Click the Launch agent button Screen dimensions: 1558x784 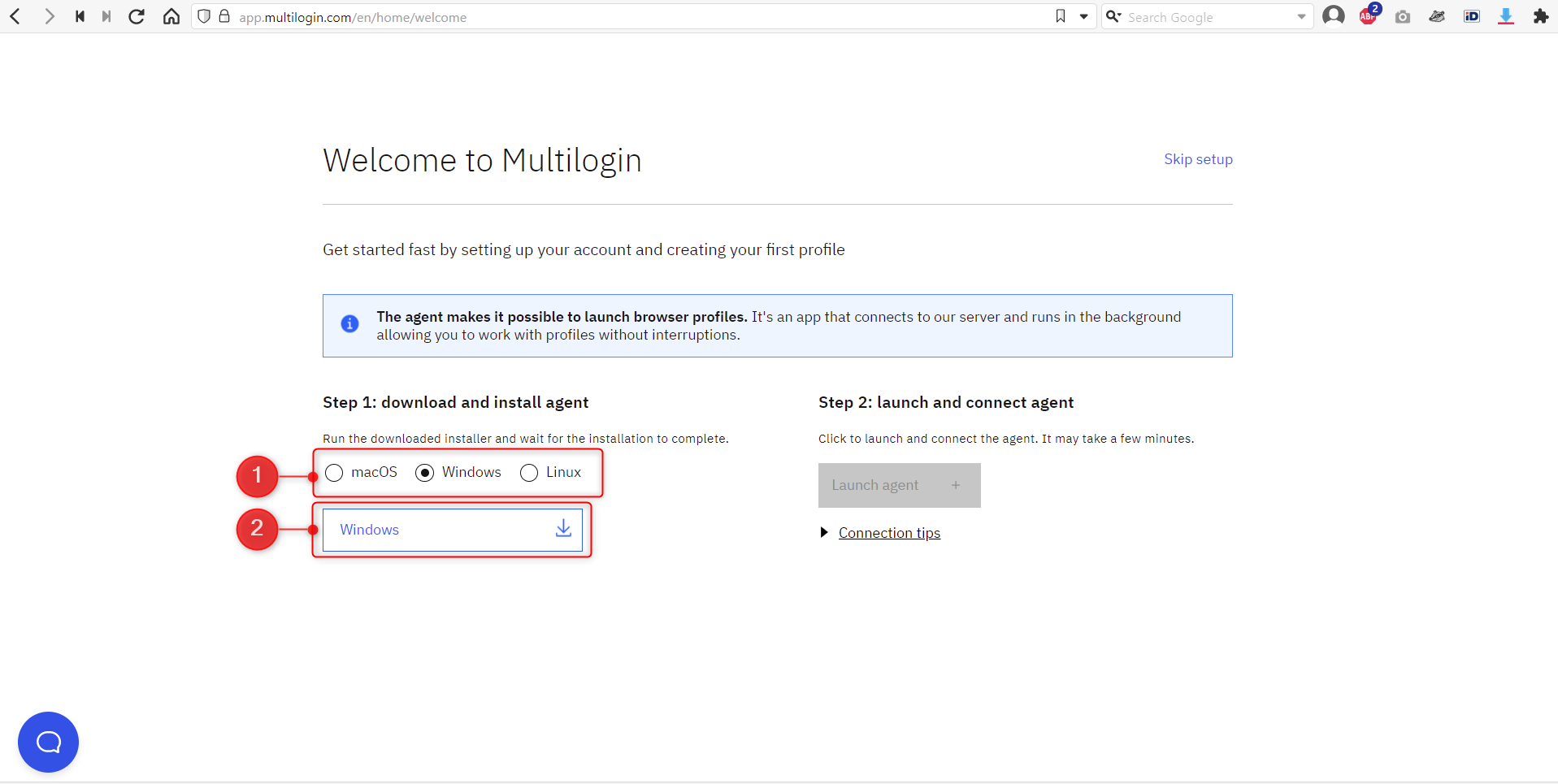click(900, 485)
